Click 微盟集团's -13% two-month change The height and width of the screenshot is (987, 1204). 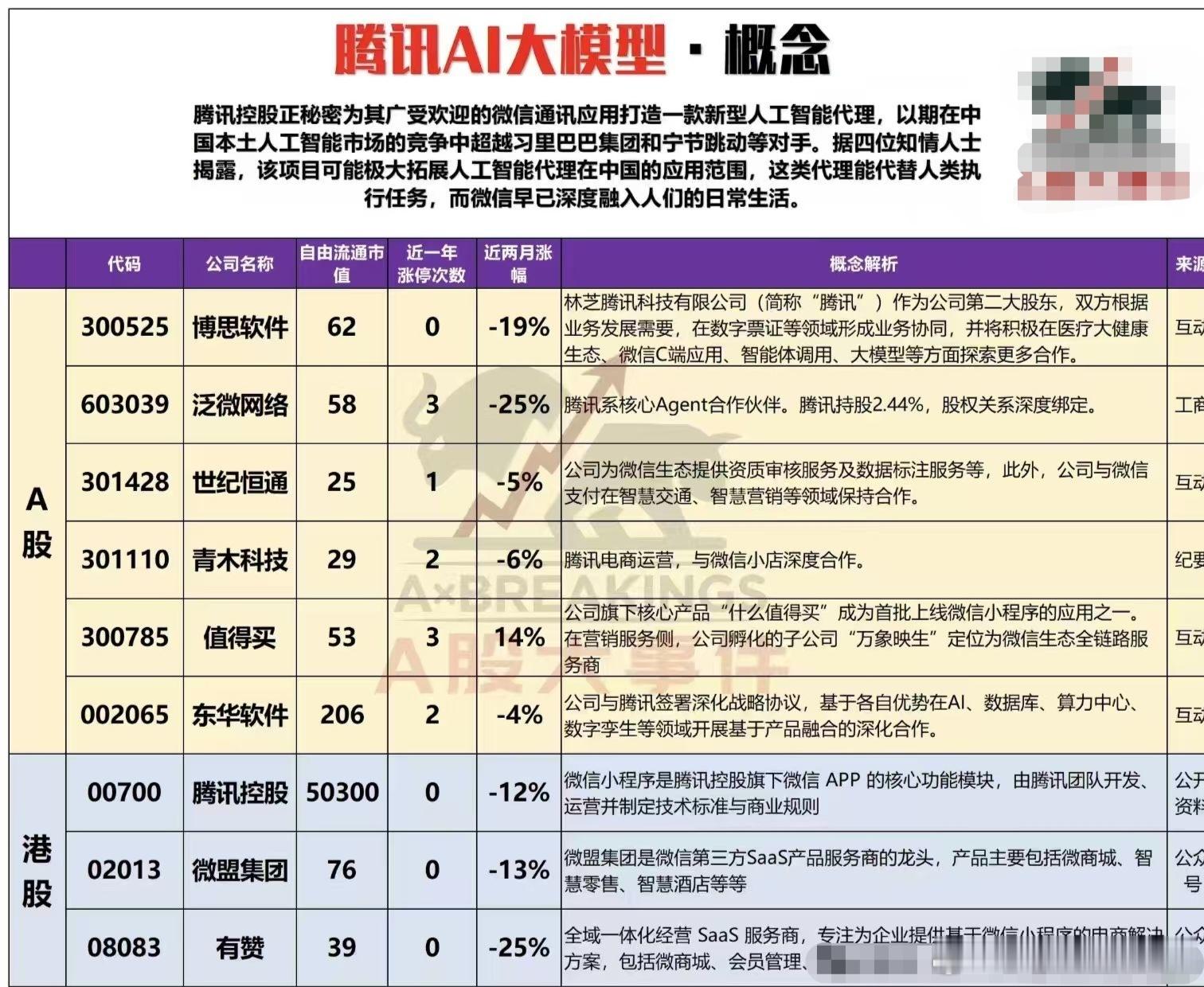tap(519, 870)
